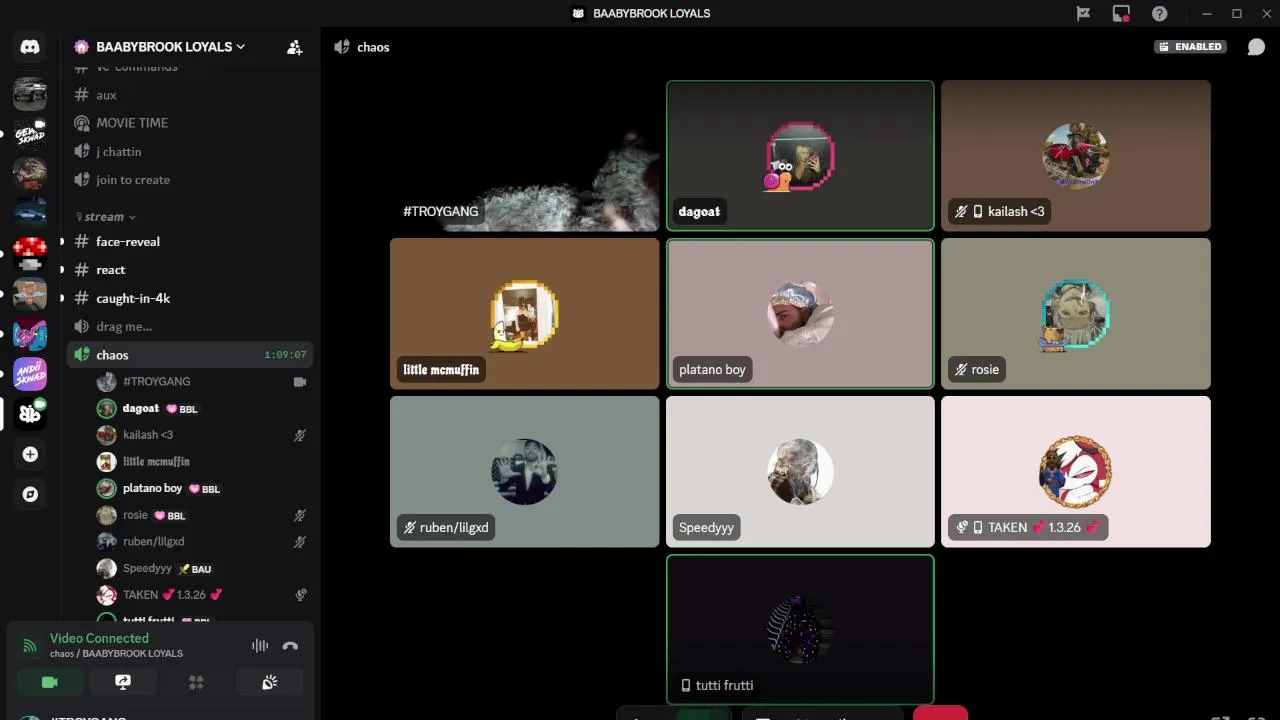Open the Help question mark icon

click(x=1159, y=13)
